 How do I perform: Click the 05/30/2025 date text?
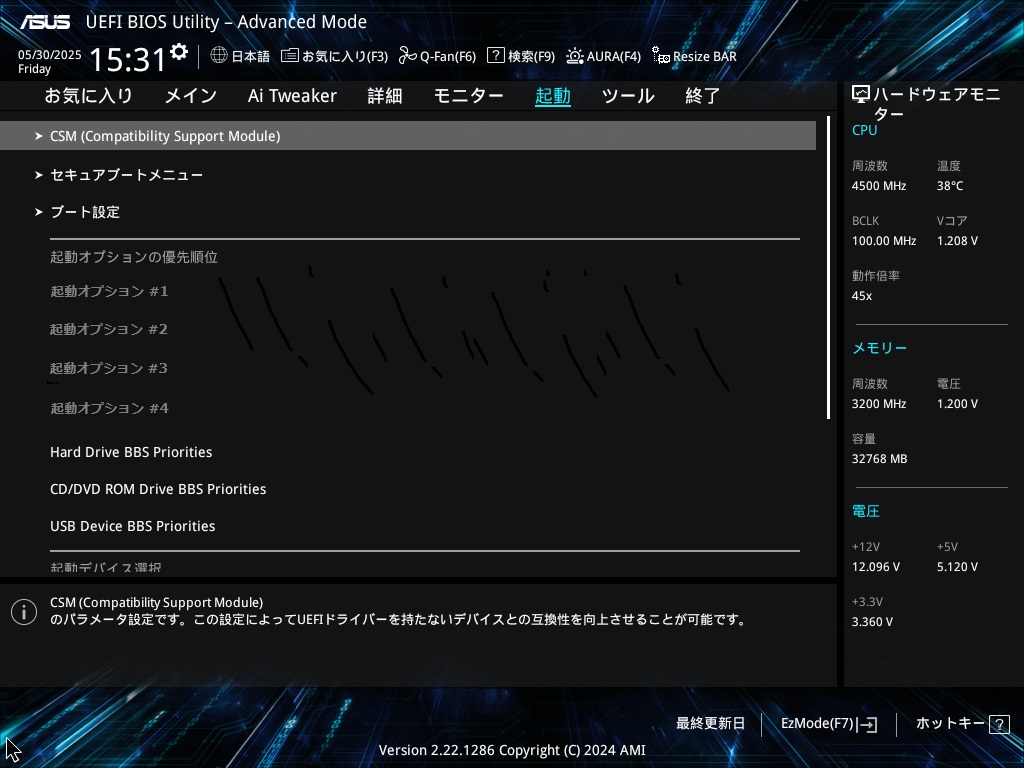[x=50, y=55]
